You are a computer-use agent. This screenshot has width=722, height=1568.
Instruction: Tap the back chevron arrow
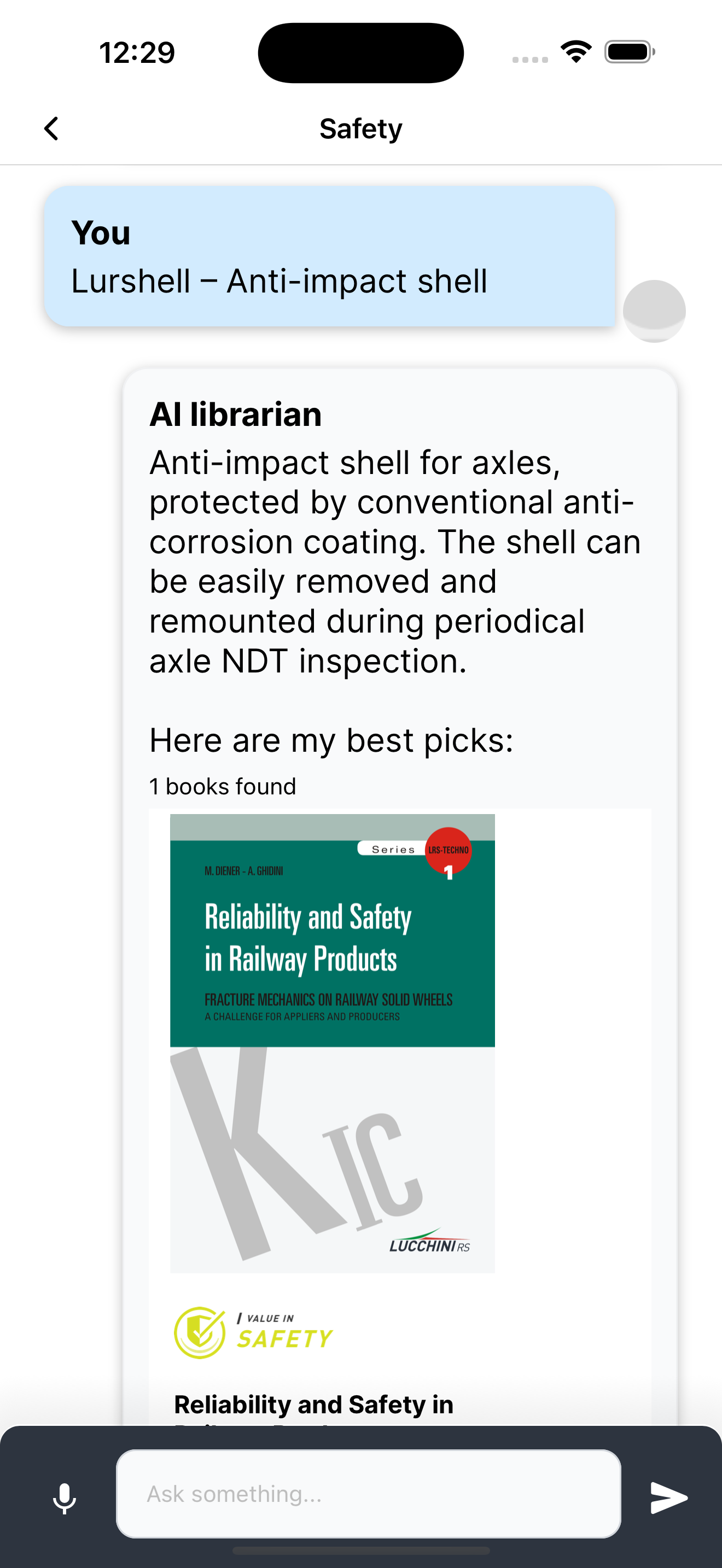coord(52,128)
